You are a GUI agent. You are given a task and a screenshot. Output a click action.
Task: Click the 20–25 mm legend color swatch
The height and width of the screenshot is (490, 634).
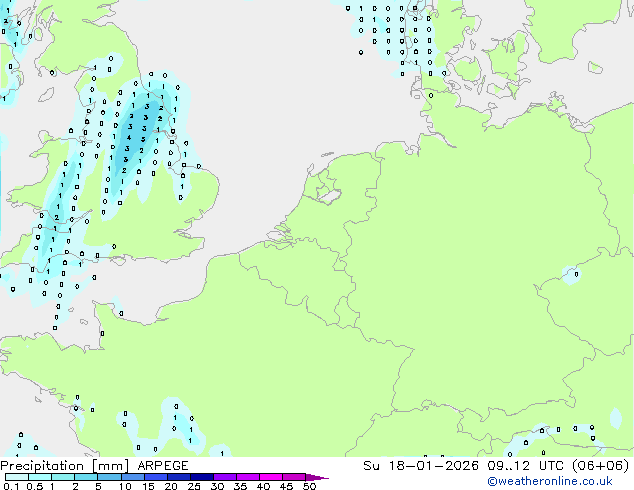tap(178, 477)
